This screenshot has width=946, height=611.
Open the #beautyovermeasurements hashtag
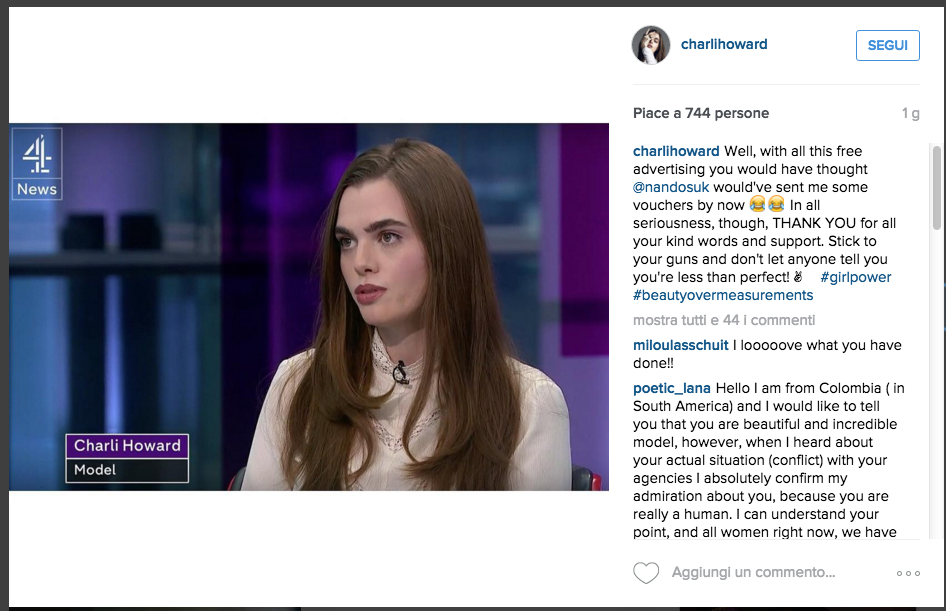coord(723,295)
